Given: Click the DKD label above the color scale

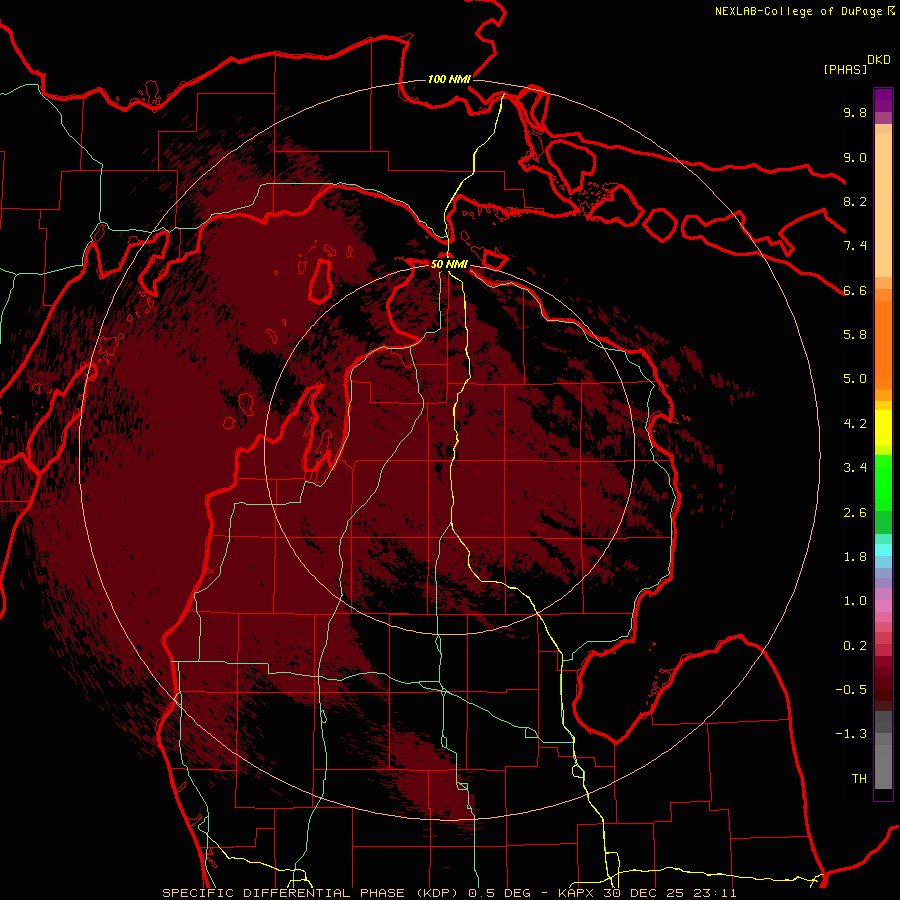Looking at the screenshot, I should (x=879, y=60).
